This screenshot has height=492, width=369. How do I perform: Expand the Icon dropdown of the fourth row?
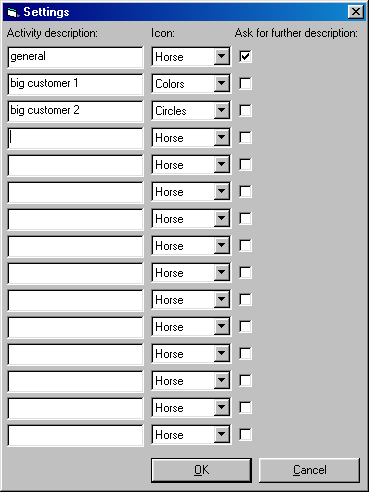[222, 137]
